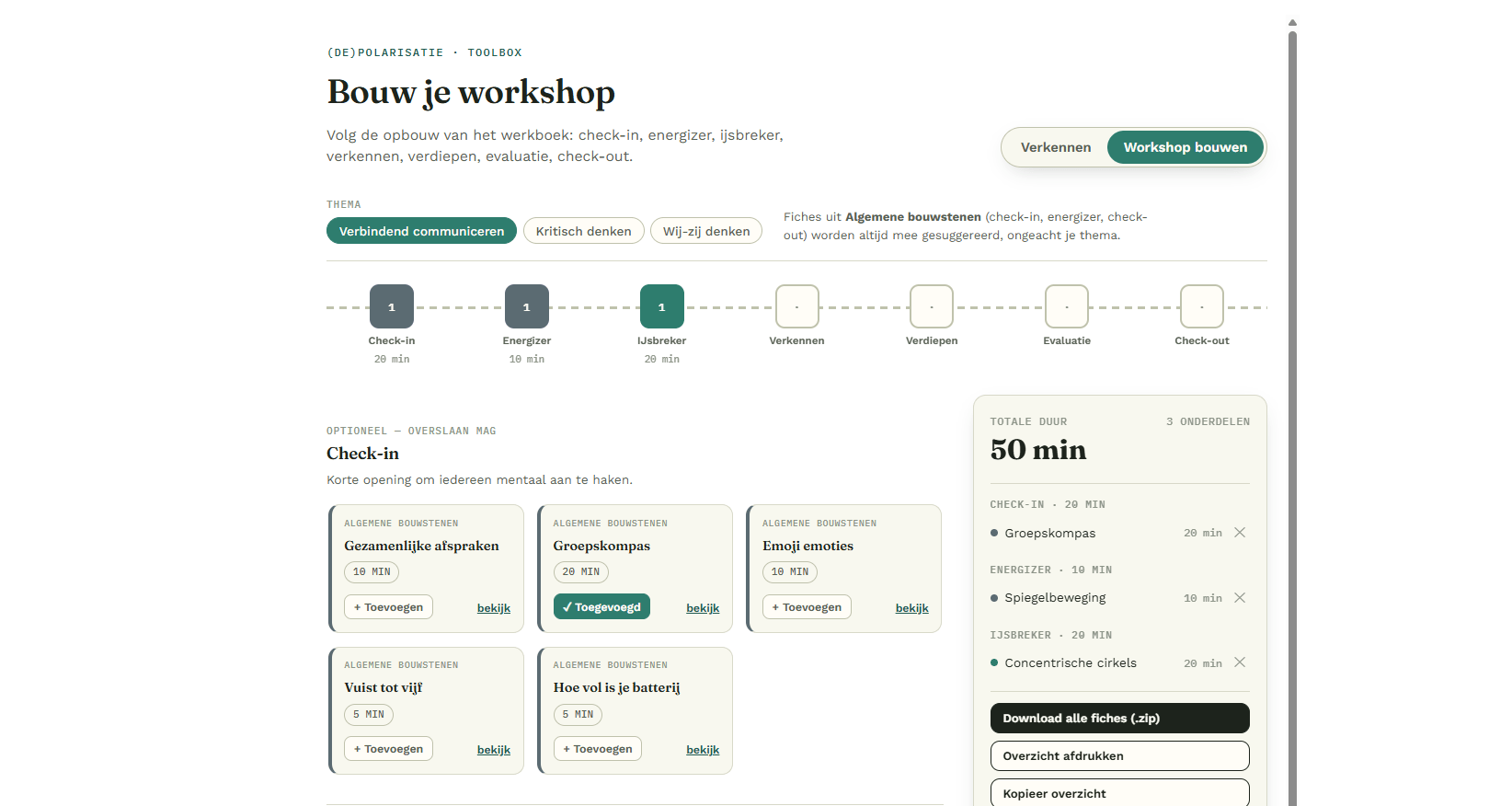
Task: Click the '3 ONDERDELEN' count label
Action: pos(1208,421)
